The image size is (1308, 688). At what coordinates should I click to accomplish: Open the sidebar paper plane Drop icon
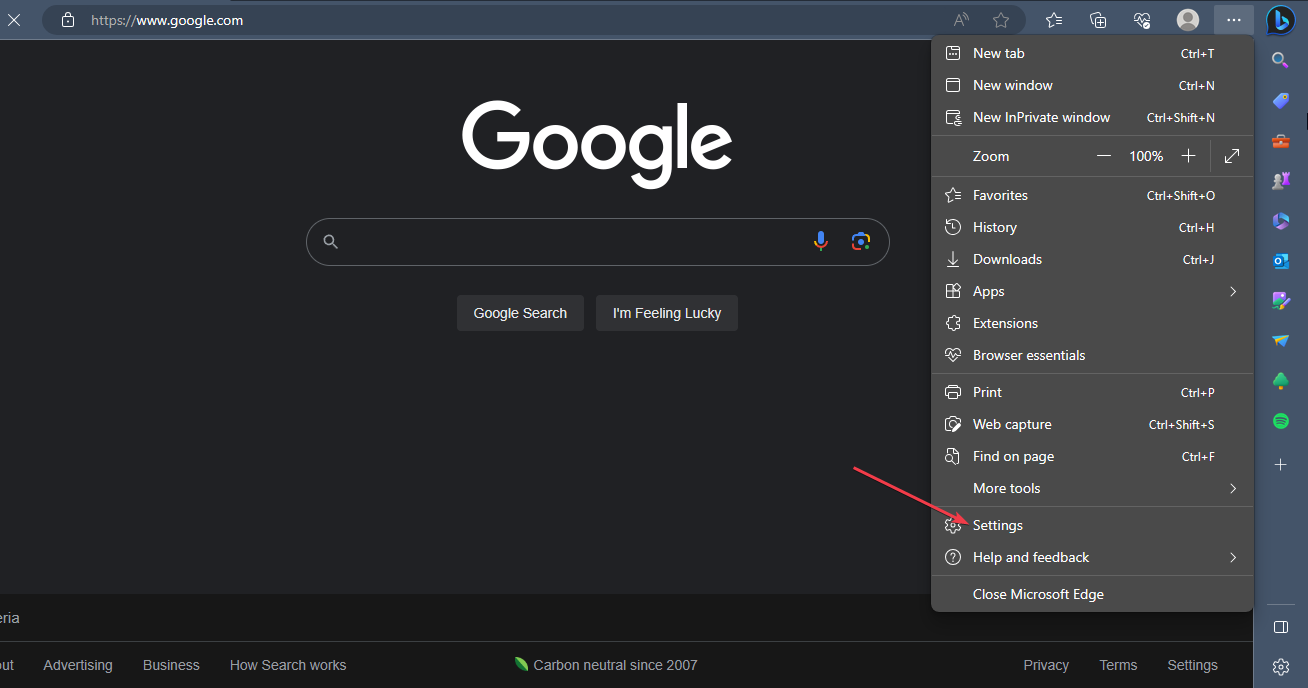pos(1280,341)
